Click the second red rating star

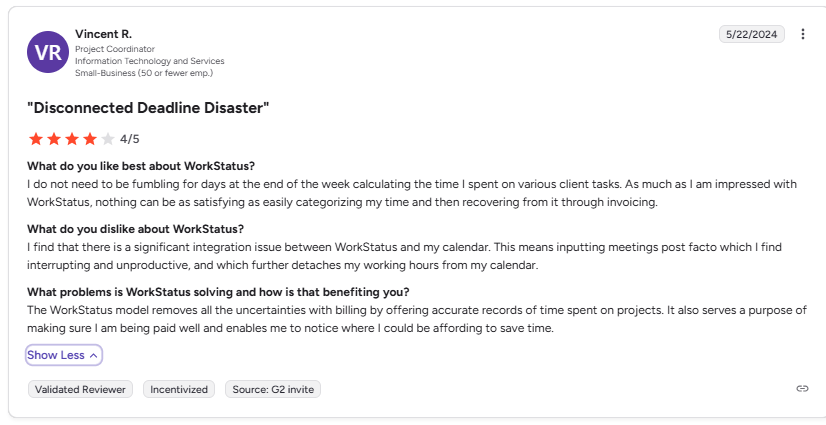pyautogui.click(x=54, y=139)
